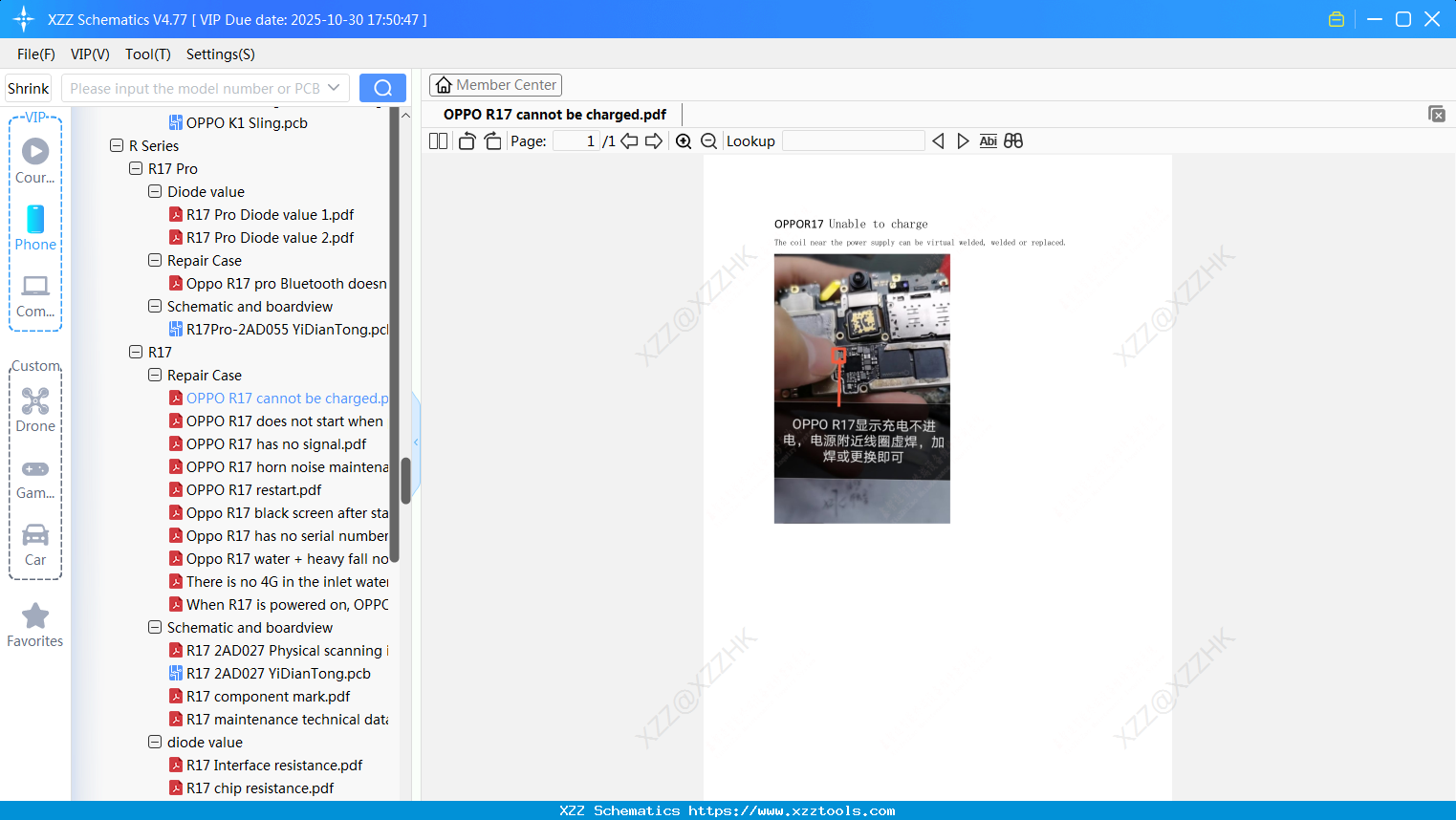Open R17 Interface resistance.pdf
1456x820 pixels.
click(x=274, y=766)
